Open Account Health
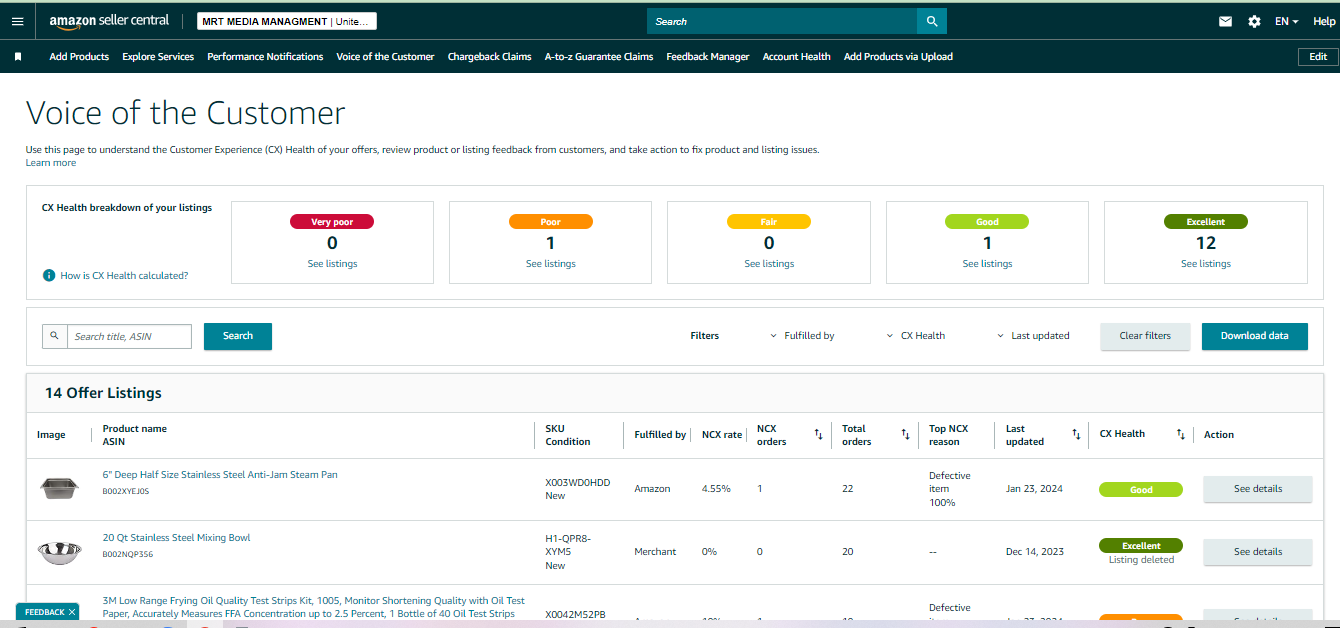Screen dimensions: 1340x628 [796, 57]
